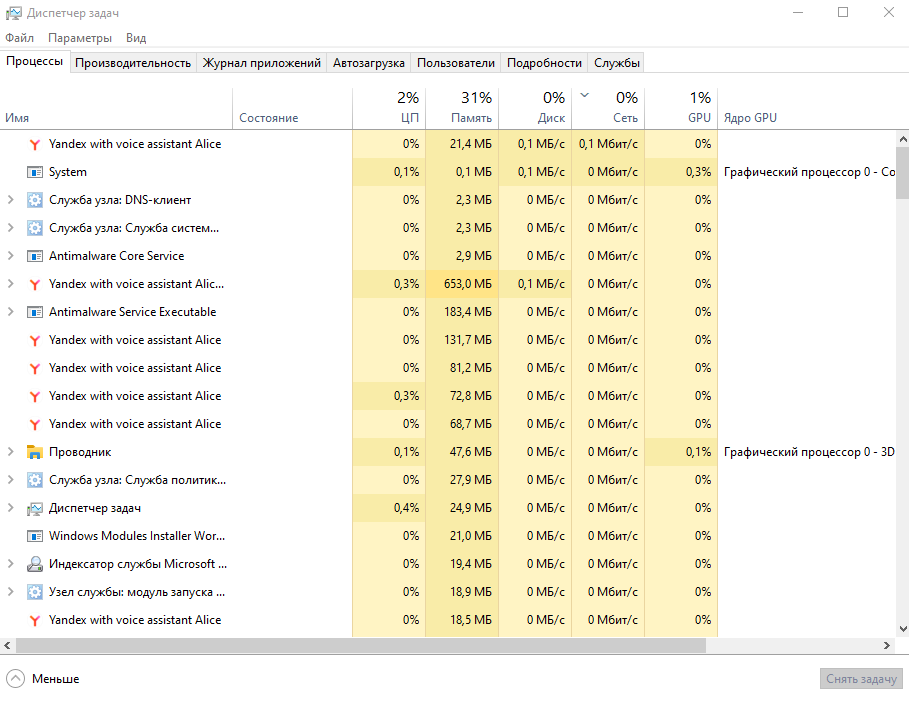Image resolution: width=909 pixels, height=701 pixels.
Task: Click the Служба систем service gear icon
Action: click(35, 228)
